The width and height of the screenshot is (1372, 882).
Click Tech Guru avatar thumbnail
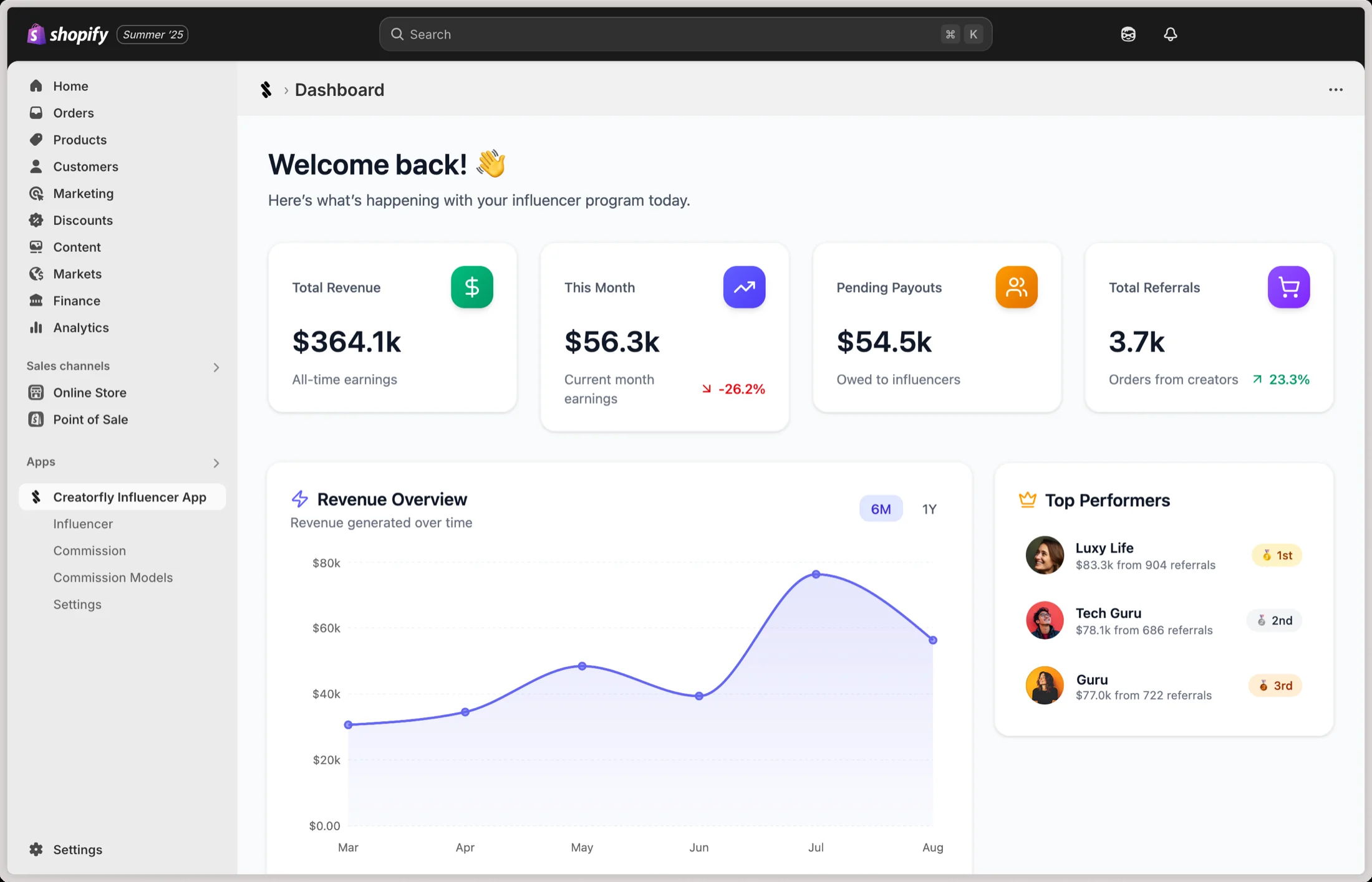pyautogui.click(x=1045, y=620)
